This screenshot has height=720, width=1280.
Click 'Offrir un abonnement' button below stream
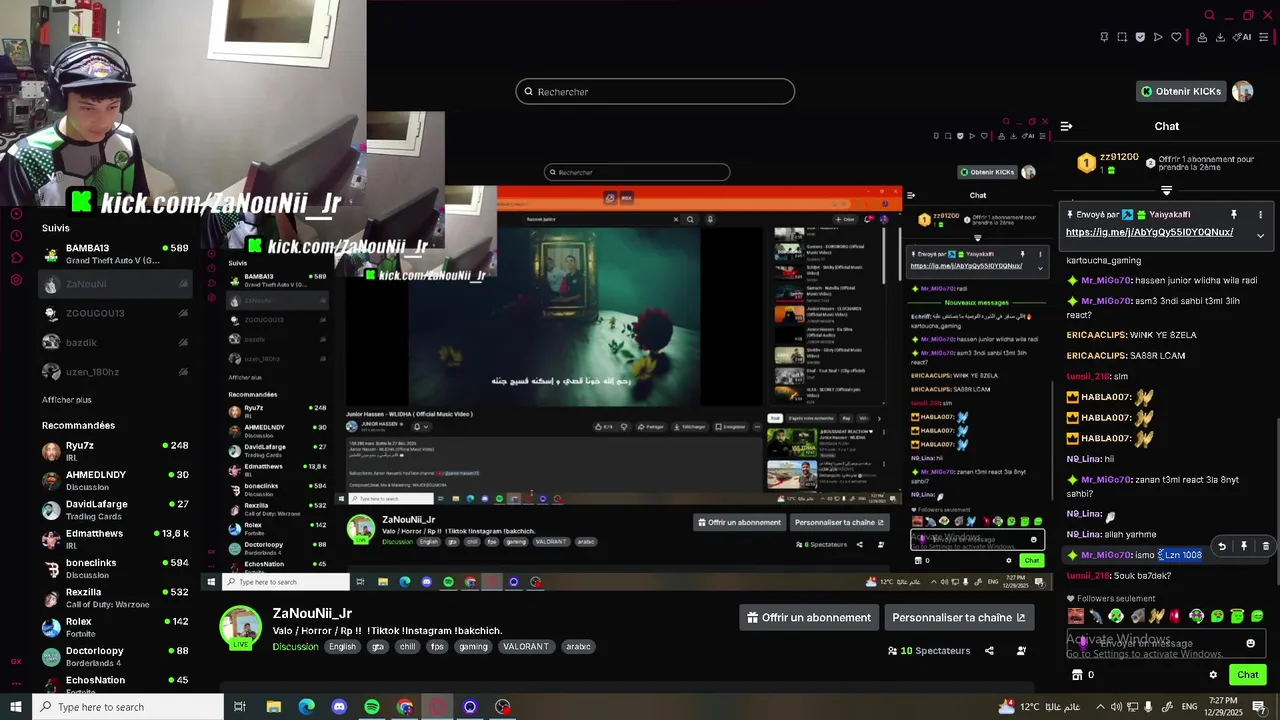pyautogui.click(x=809, y=617)
